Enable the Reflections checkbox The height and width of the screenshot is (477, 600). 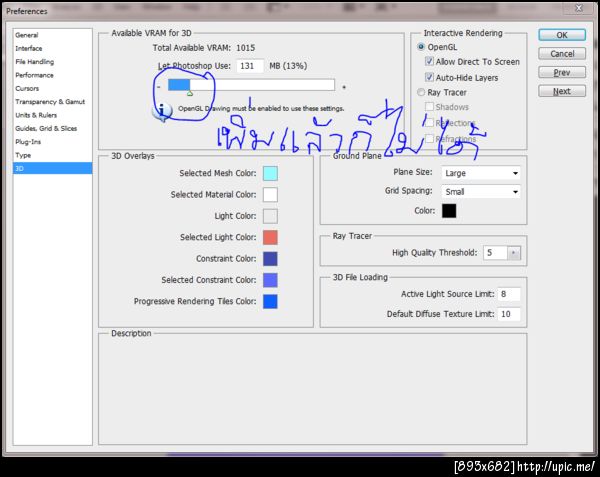(x=429, y=123)
